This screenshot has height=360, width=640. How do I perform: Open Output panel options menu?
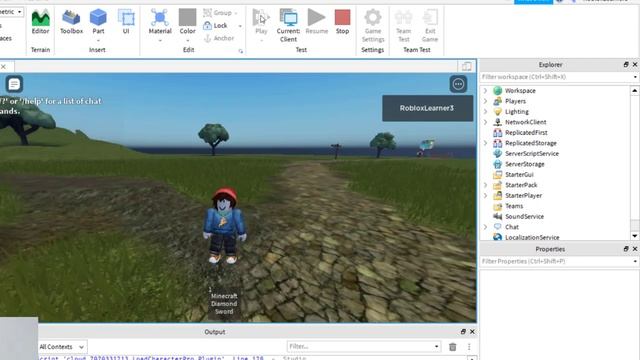[x=469, y=347]
